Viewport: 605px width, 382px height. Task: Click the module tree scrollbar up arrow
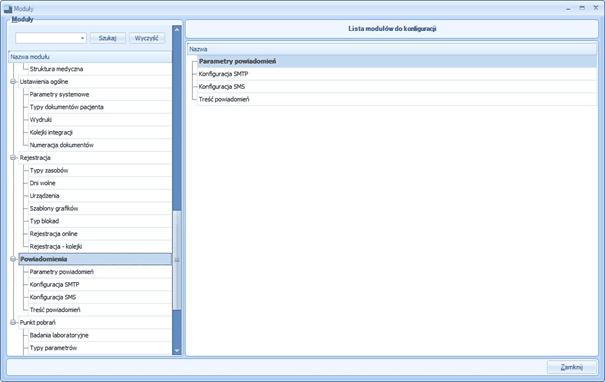click(x=177, y=29)
